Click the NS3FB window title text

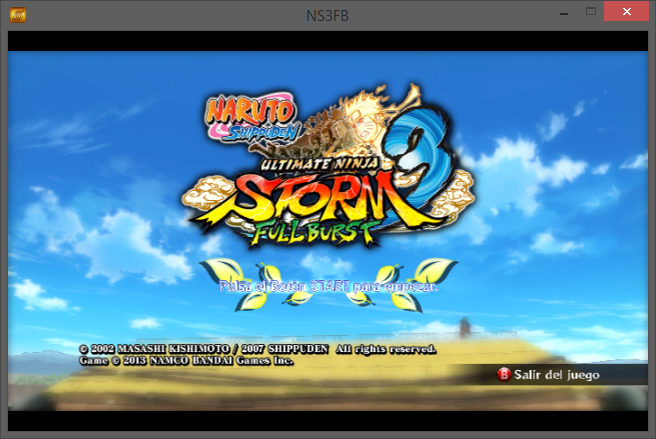[x=327, y=15]
